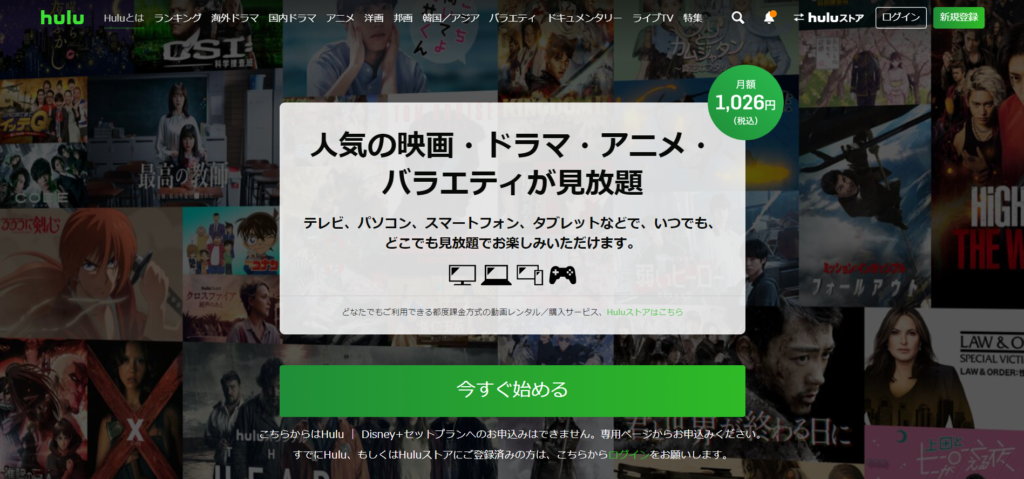
Task: Go to ランキング in navigation
Action: click(x=178, y=18)
